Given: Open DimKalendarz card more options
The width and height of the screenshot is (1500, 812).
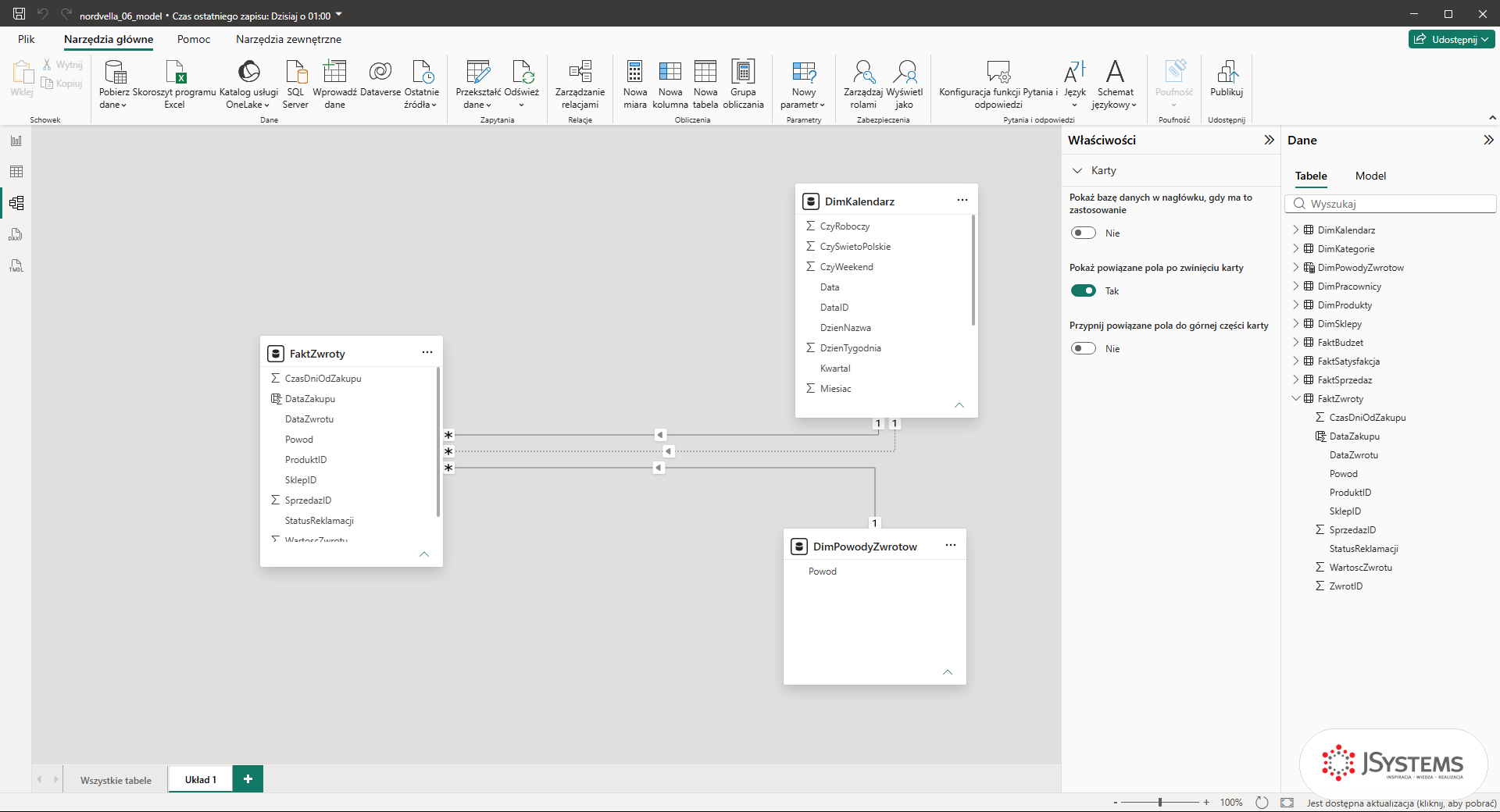Looking at the screenshot, I should tap(962, 200).
